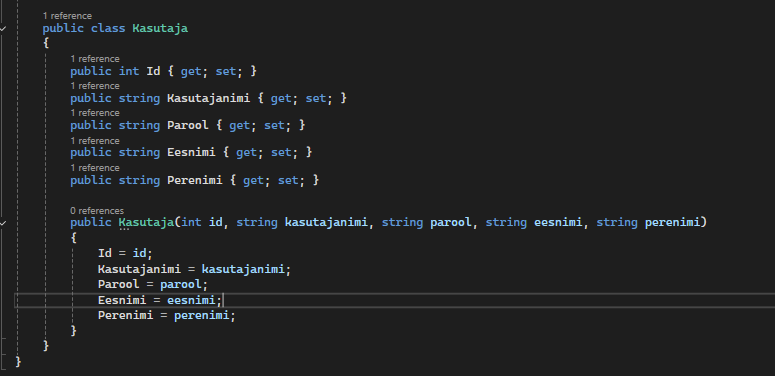Image resolution: width=775 pixels, height=376 pixels.
Task: Open the reference link above Perenimi property
Action: coord(95,168)
